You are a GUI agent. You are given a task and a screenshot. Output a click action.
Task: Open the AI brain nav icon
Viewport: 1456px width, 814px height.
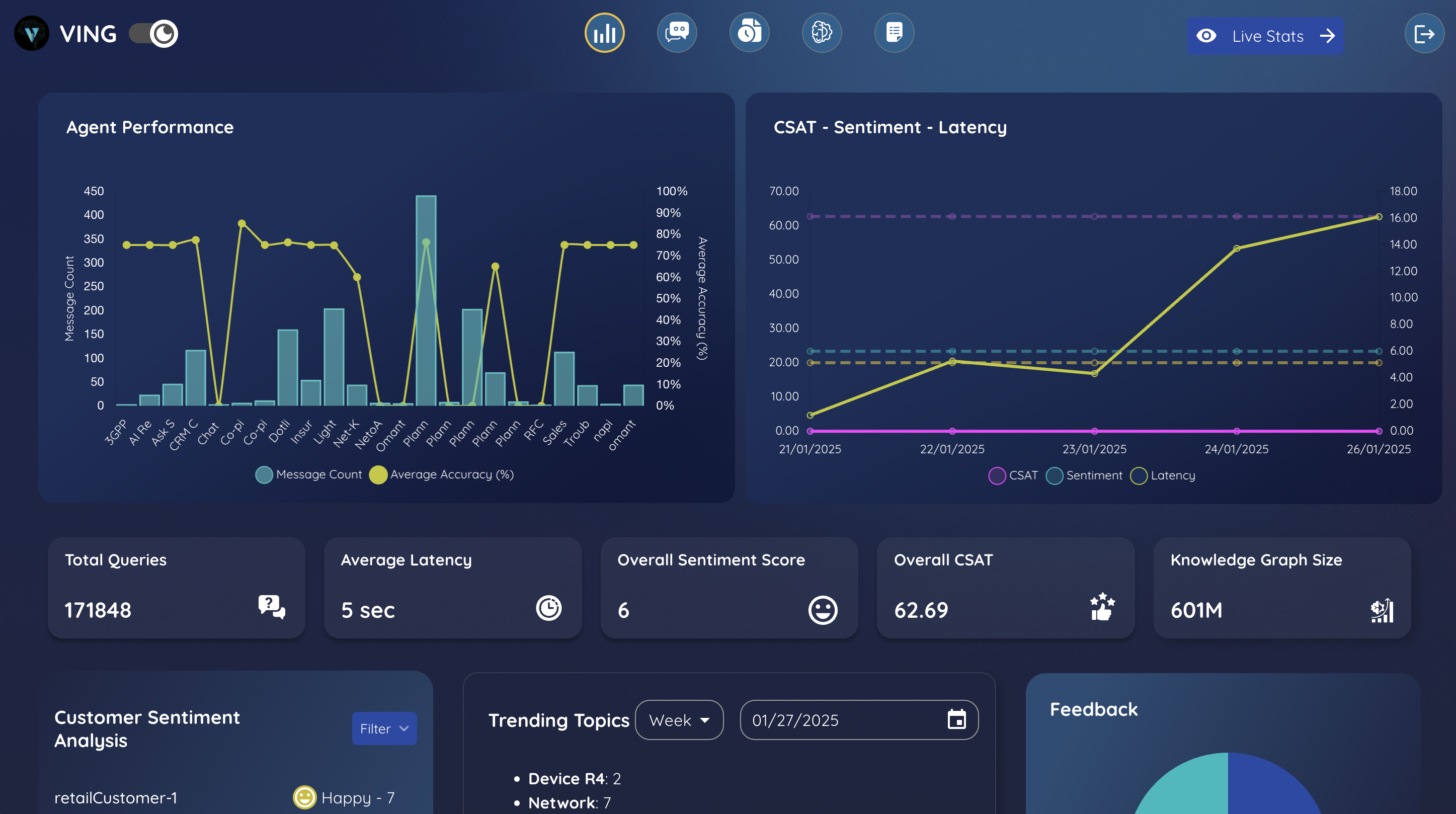coord(821,33)
